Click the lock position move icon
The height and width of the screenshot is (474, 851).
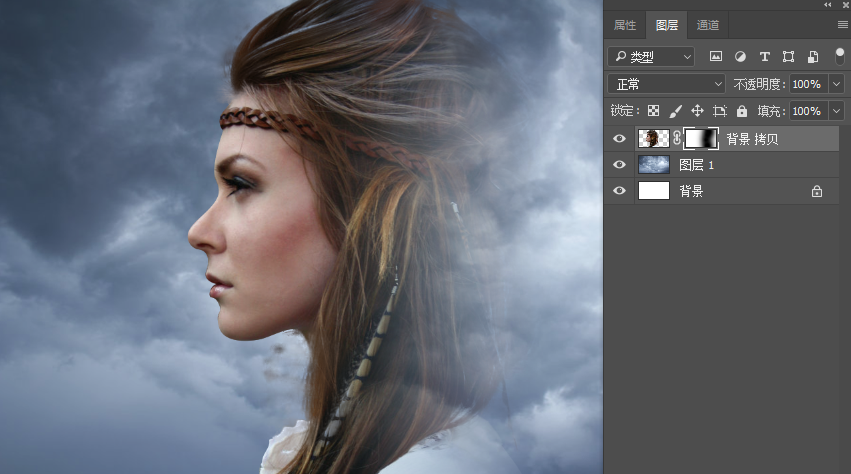point(697,111)
